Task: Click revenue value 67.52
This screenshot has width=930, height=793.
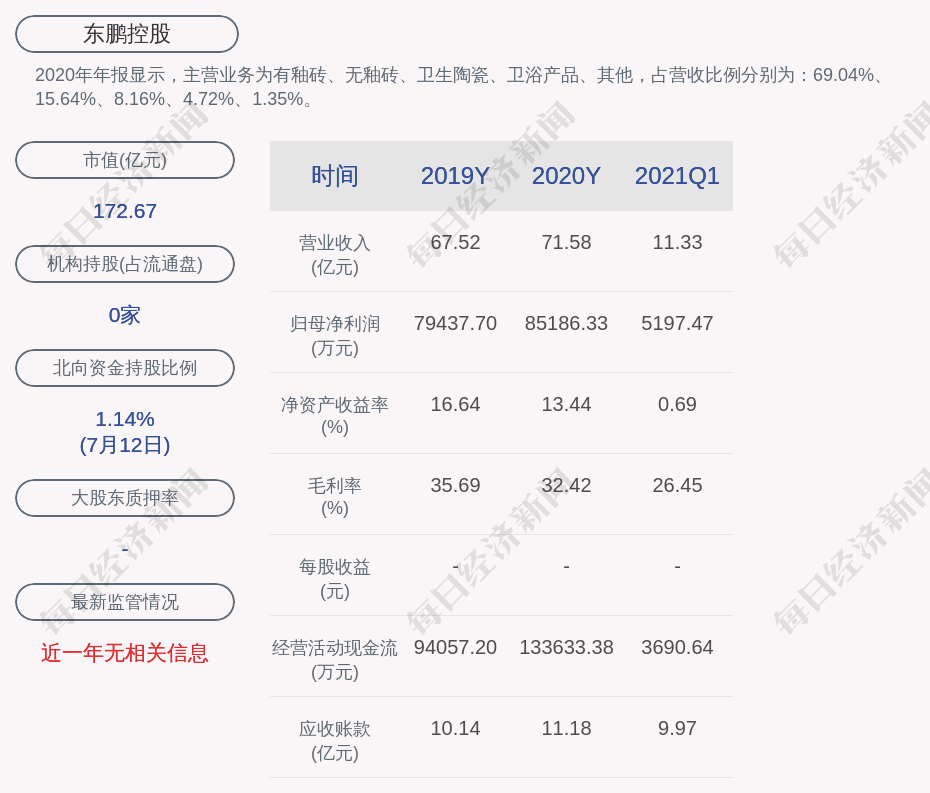Action: pos(455,243)
